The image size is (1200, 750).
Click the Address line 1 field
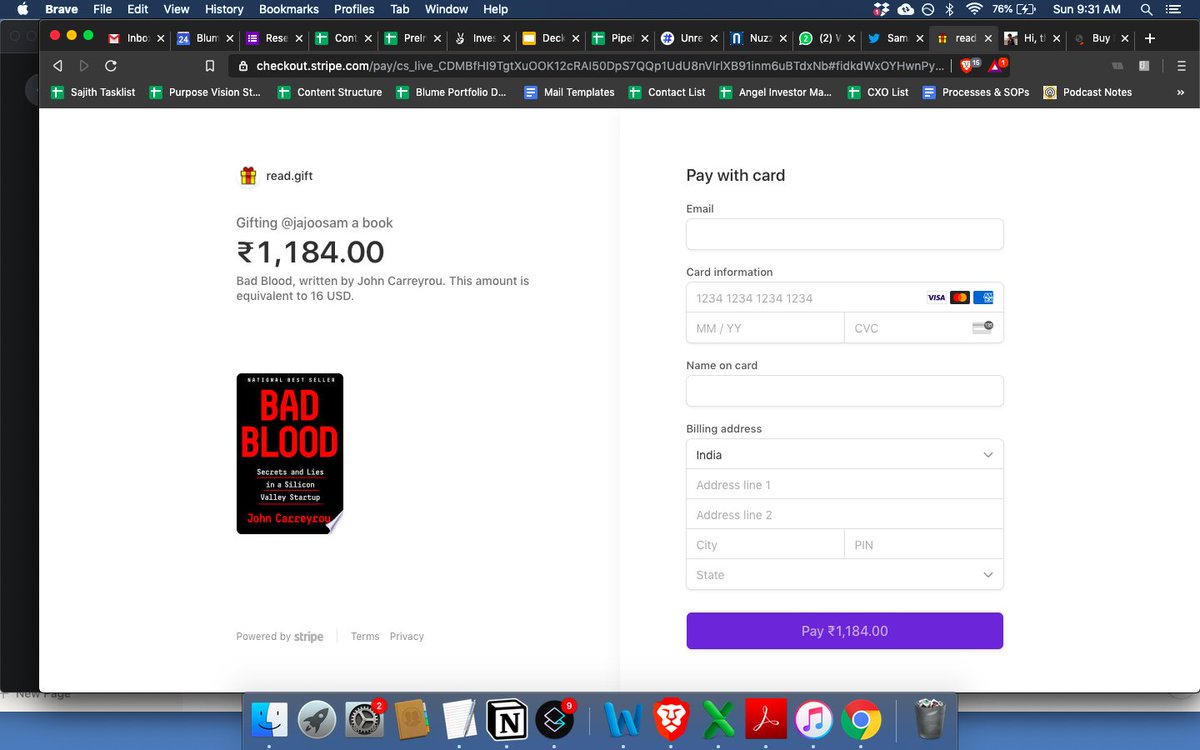click(x=844, y=484)
